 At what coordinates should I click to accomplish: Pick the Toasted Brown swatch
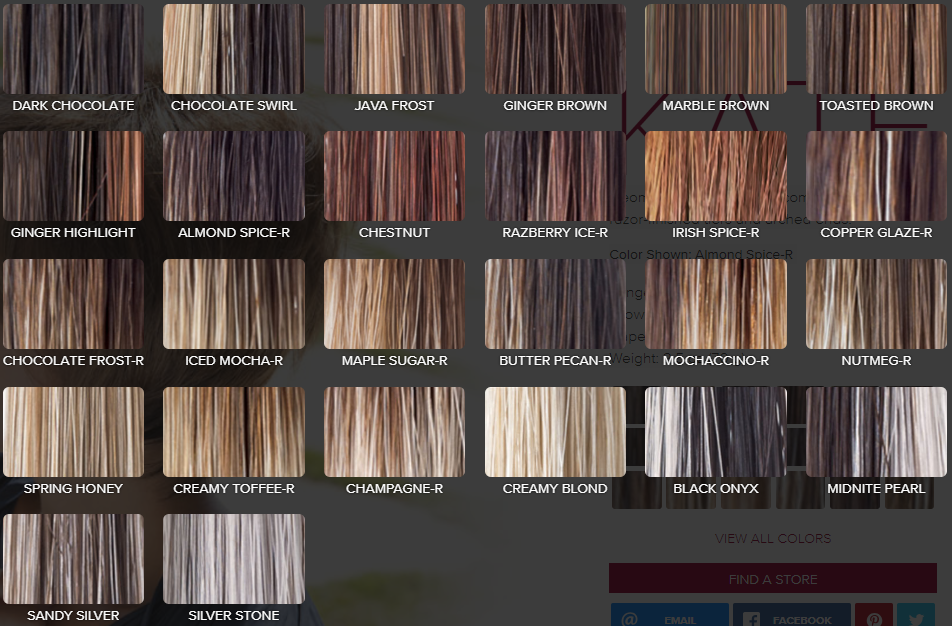(x=876, y=49)
